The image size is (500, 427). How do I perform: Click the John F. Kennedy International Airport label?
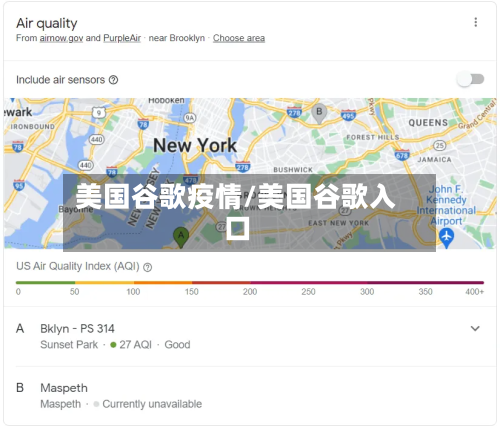(446, 205)
